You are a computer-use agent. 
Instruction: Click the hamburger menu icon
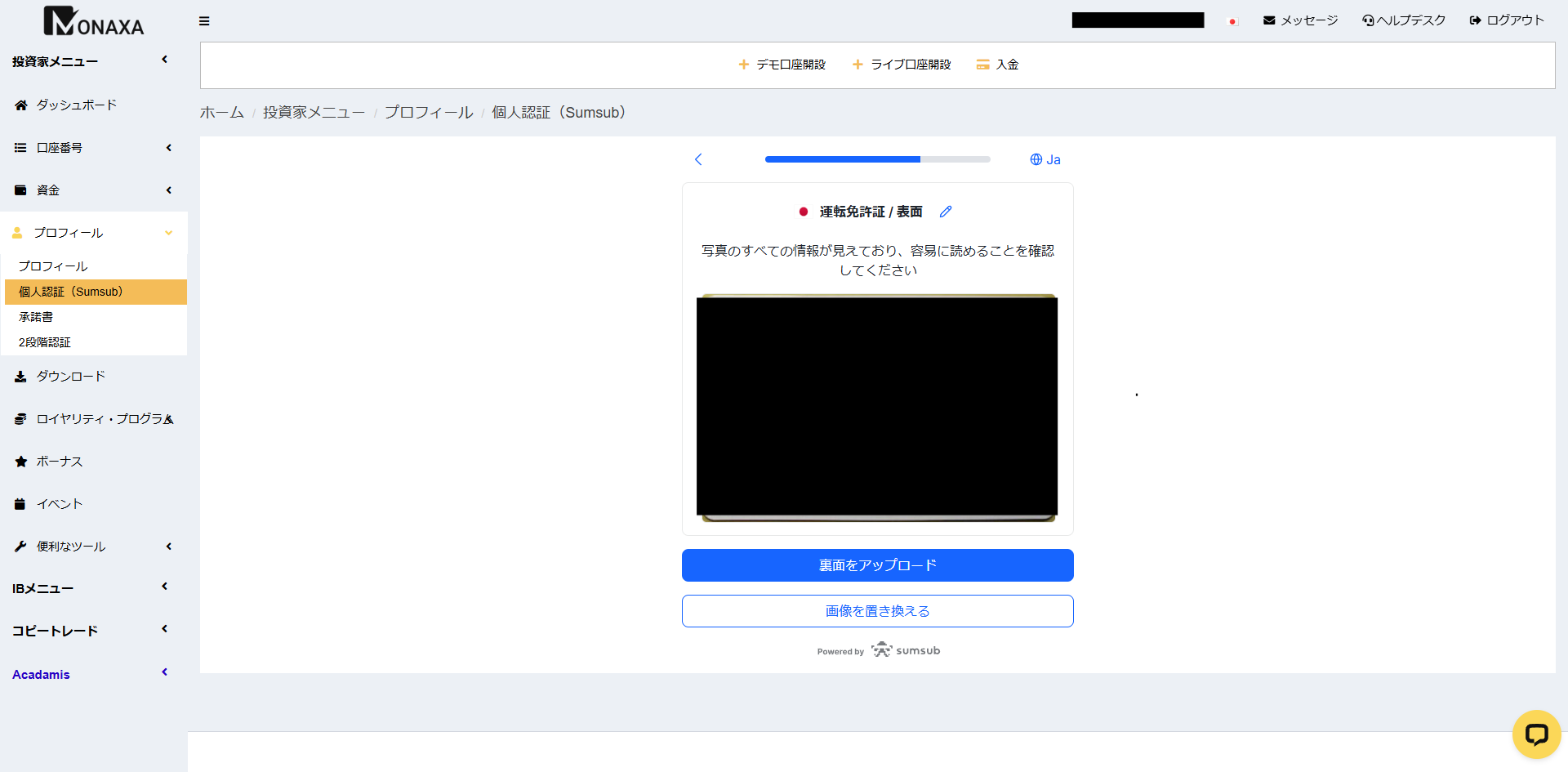click(204, 21)
